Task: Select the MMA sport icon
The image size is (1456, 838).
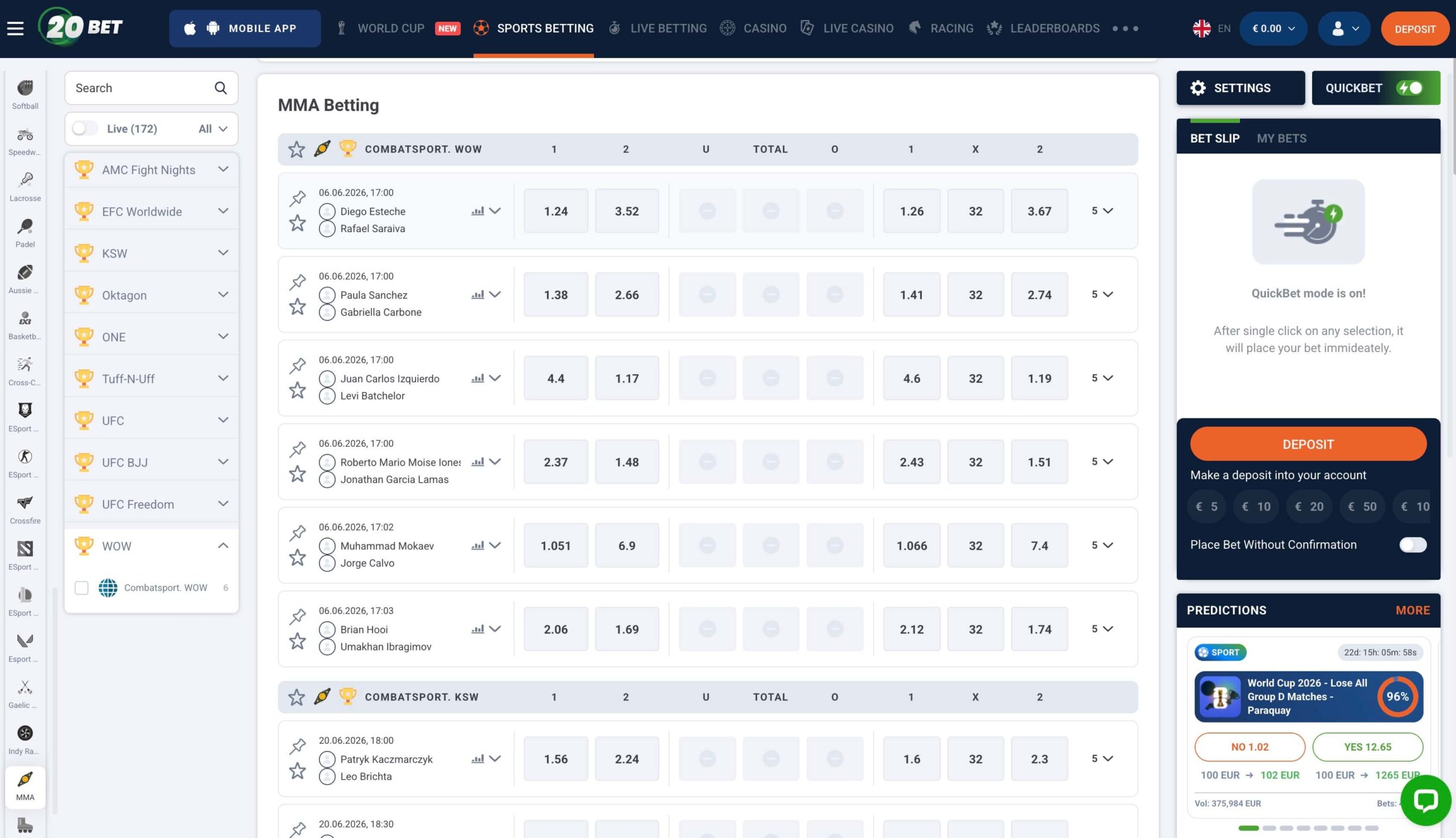Action: 26,786
